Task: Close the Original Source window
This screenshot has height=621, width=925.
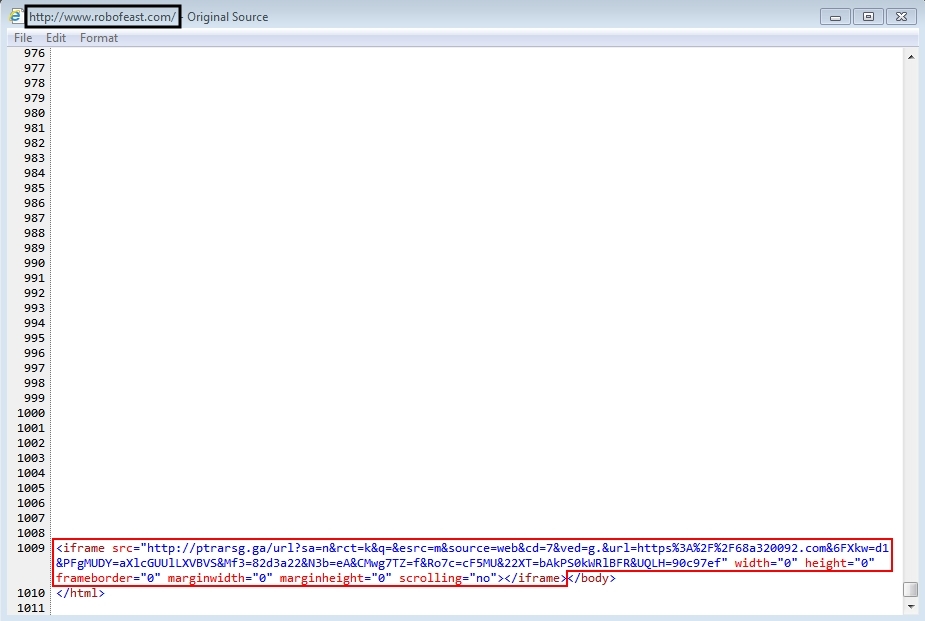Action: point(900,16)
